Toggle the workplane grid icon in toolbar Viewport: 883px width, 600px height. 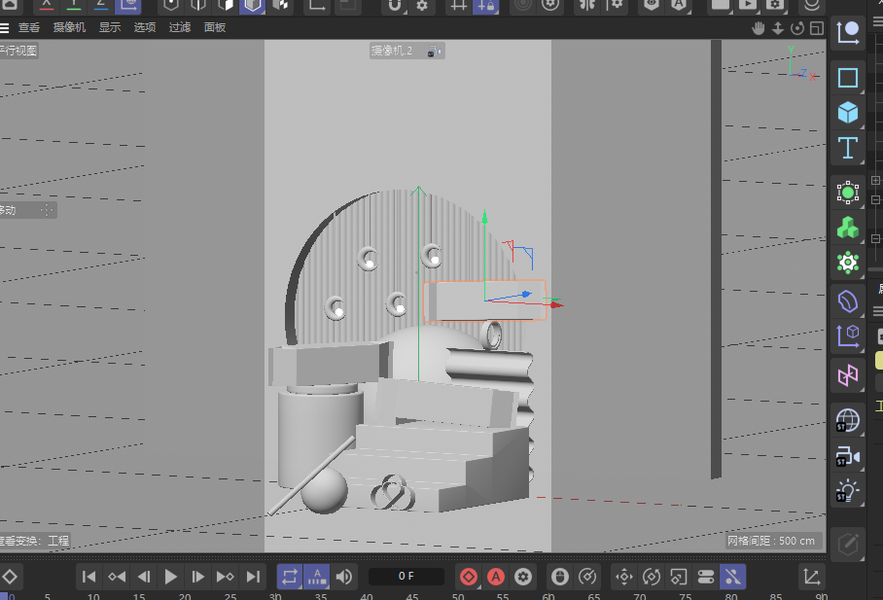click(x=459, y=6)
